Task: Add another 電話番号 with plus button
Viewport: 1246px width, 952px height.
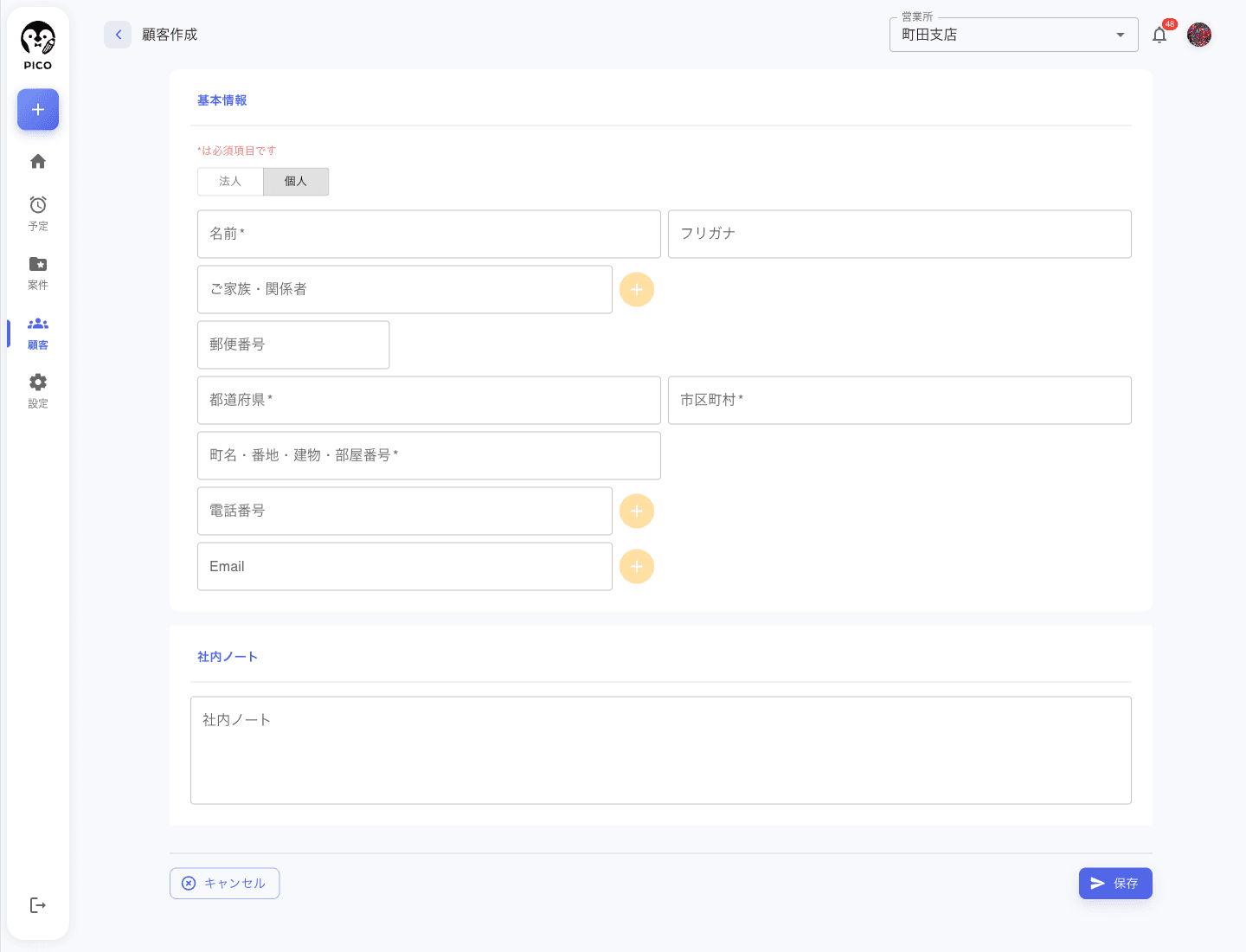Action: [x=637, y=511]
